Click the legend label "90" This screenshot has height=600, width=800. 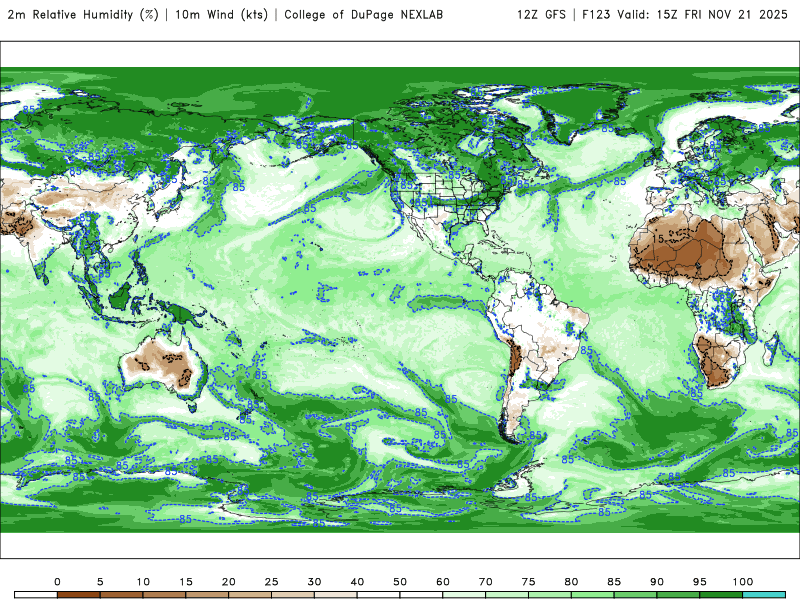pos(657,582)
